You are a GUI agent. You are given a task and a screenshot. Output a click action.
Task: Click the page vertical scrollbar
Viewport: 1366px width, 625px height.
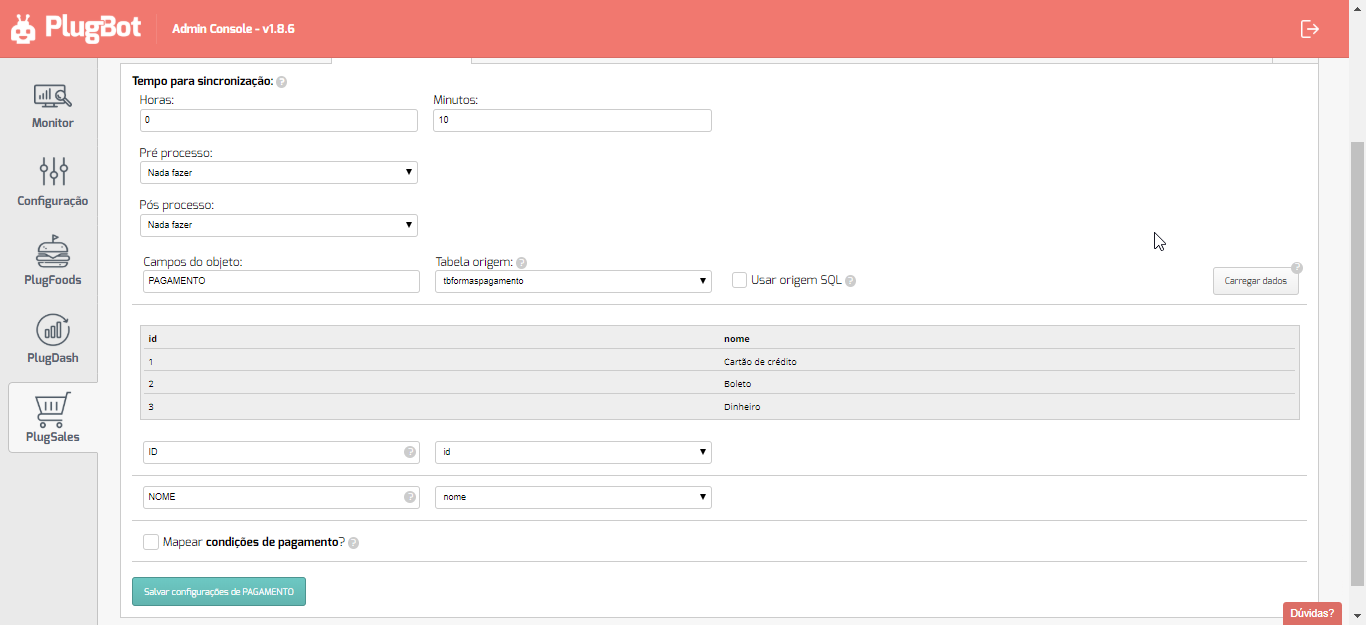pyautogui.click(x=1357, y=364)
